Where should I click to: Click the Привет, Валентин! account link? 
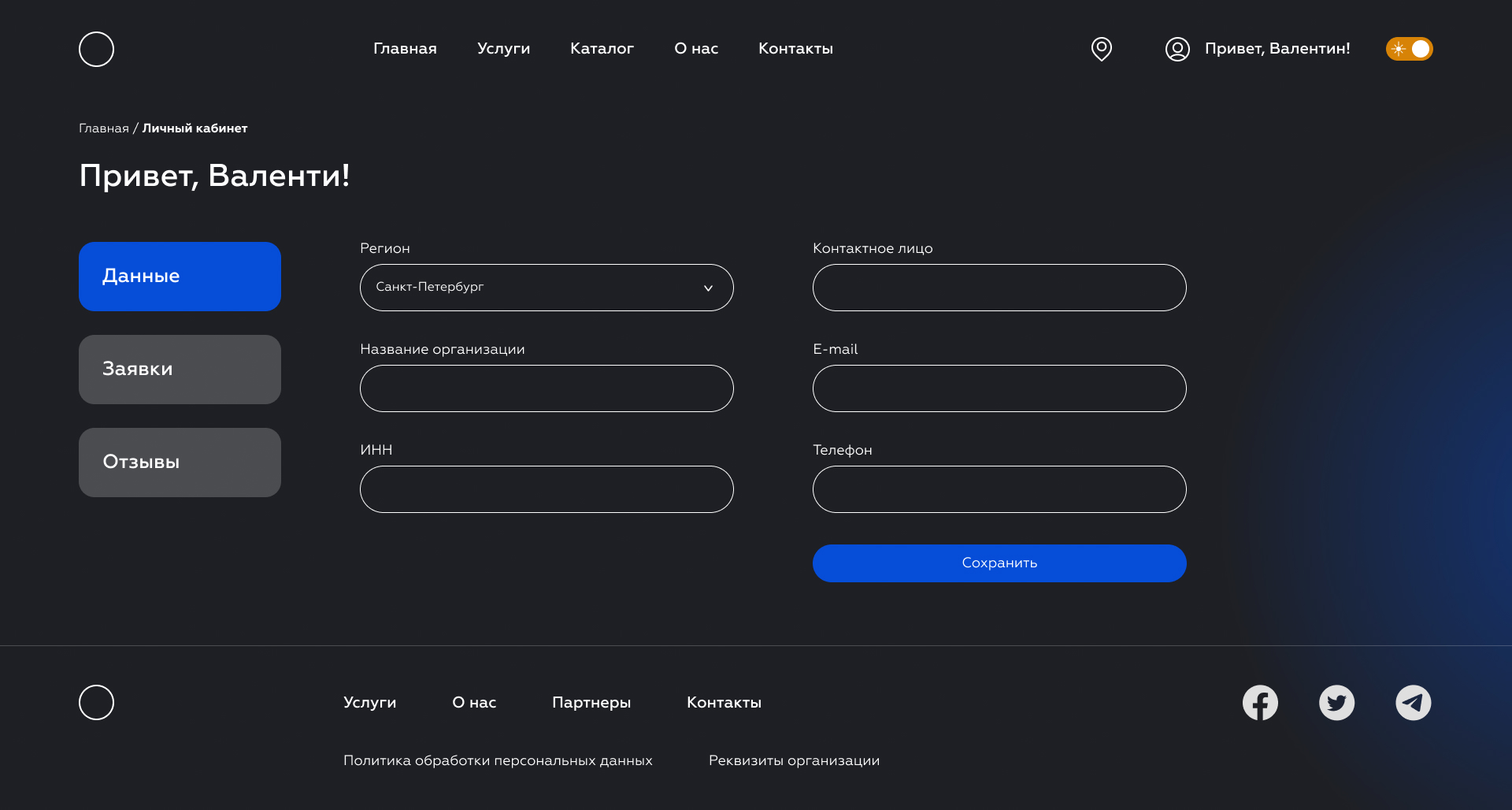tap(1277, 49)
